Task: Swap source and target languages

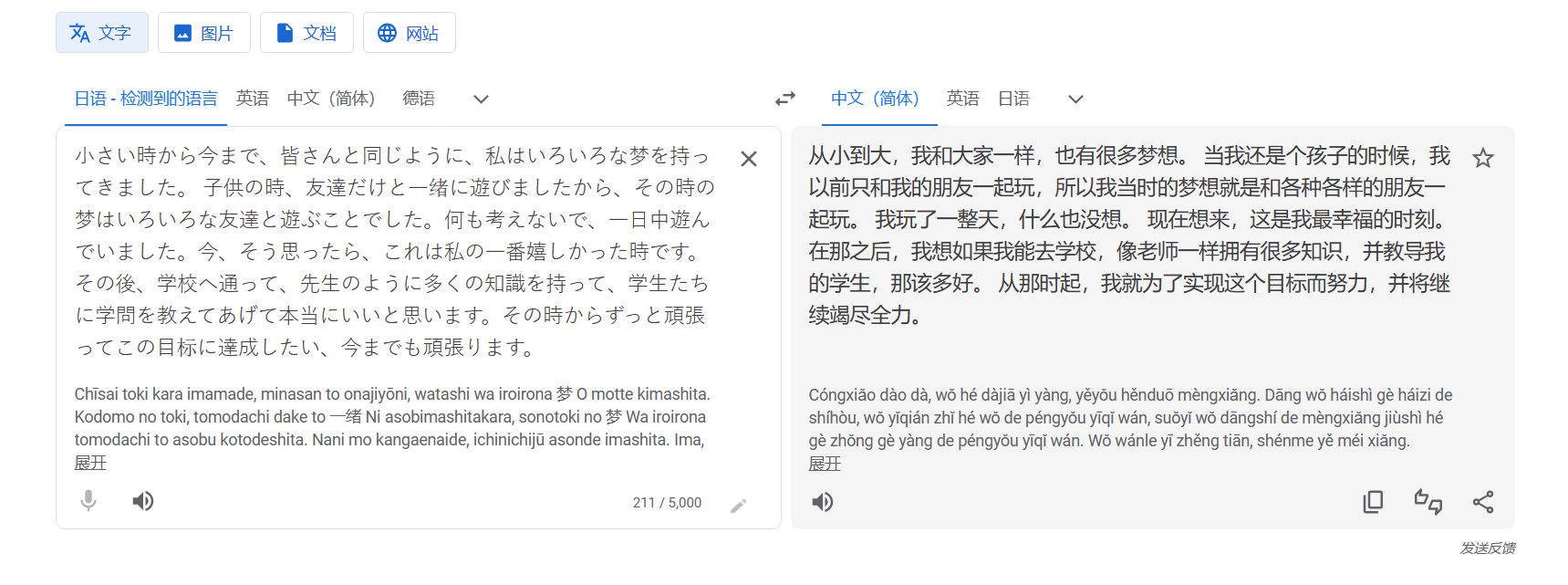Action: 785,99
